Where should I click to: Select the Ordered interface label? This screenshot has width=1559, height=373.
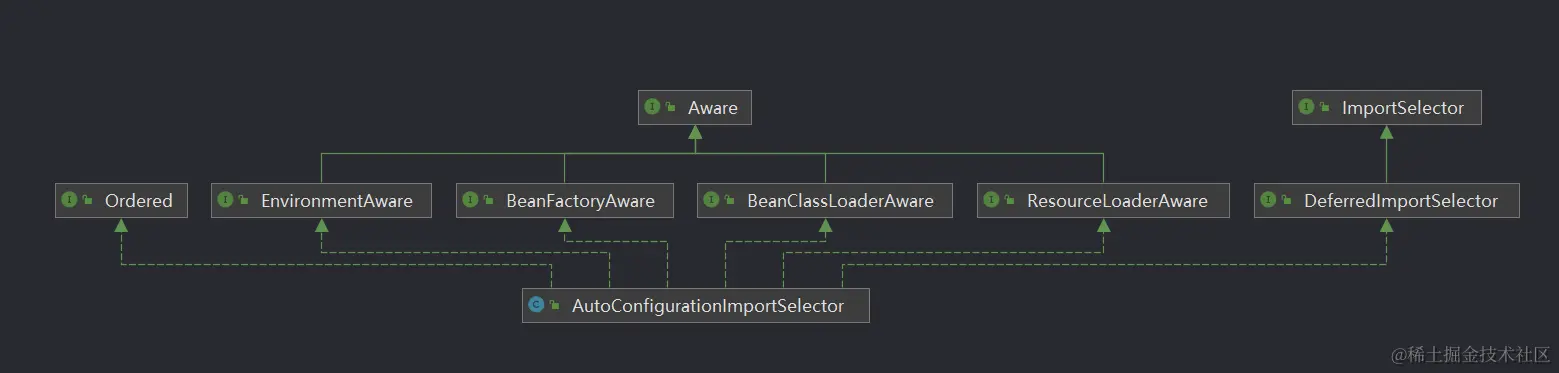[x=139, y=201]
